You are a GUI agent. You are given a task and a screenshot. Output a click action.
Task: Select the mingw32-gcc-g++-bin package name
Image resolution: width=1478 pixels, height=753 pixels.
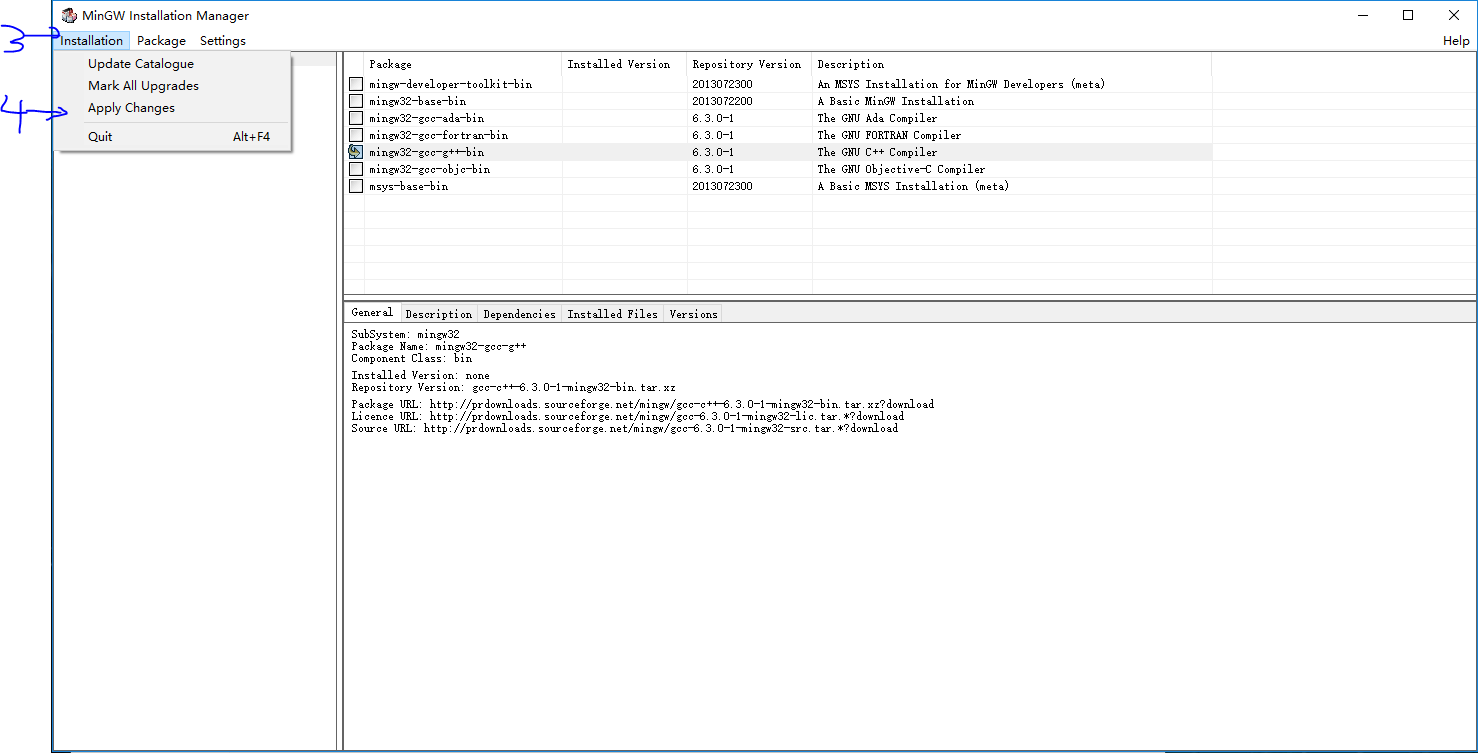pyautogui.click(x=426, y=152)
